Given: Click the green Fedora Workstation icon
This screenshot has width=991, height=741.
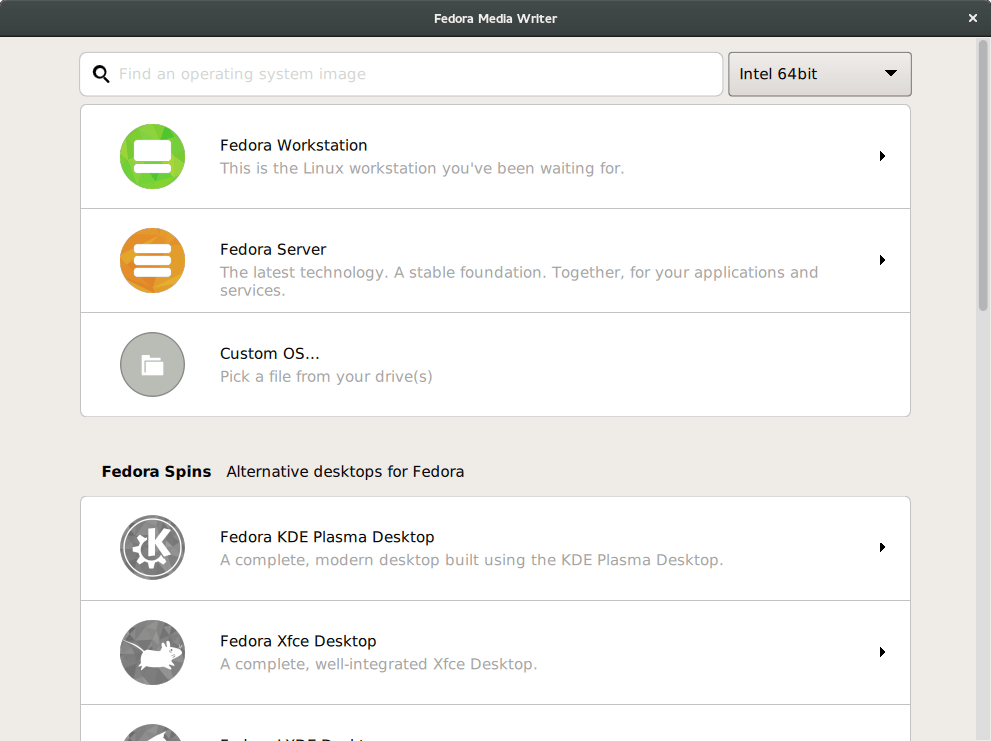Looking at the screenshot, I should (x=152, y=156).
